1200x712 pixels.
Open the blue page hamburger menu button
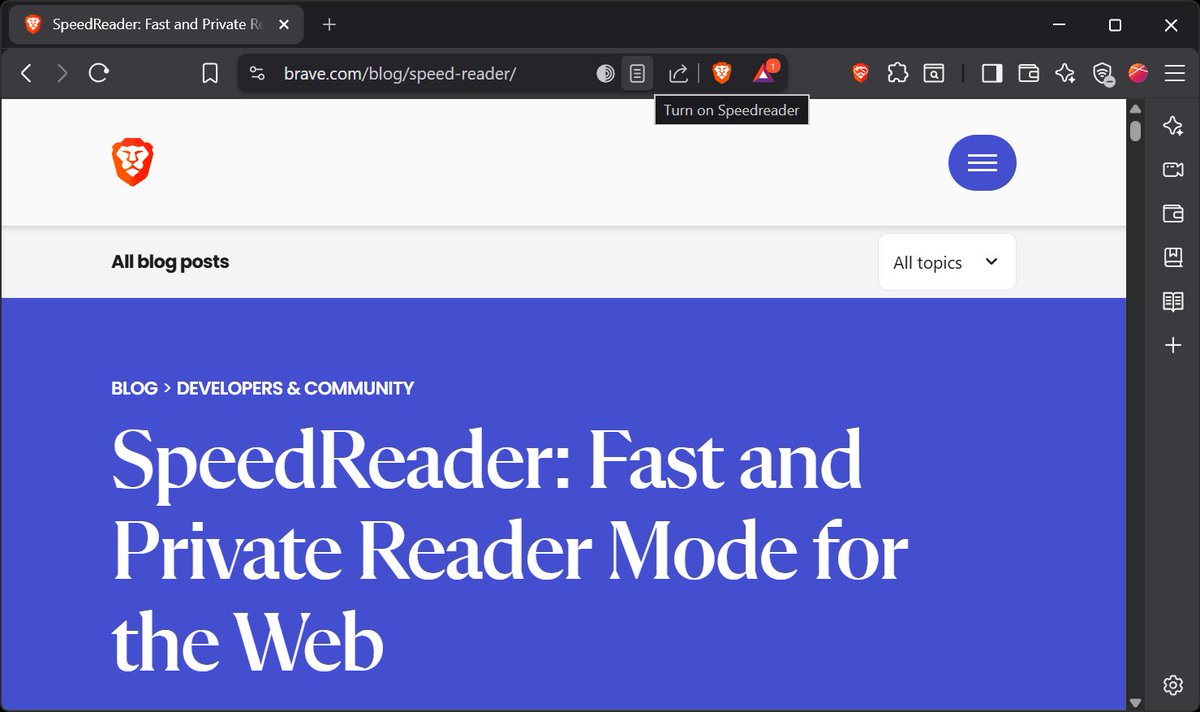[982, 163]
